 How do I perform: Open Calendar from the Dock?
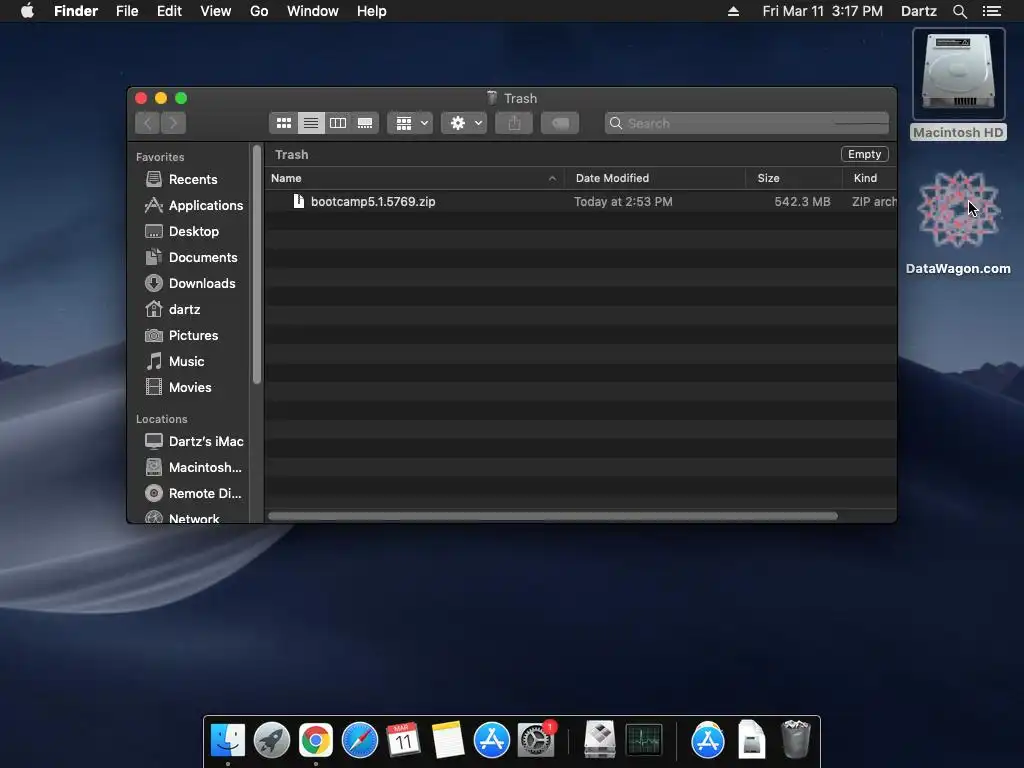[x=403, y=740]
